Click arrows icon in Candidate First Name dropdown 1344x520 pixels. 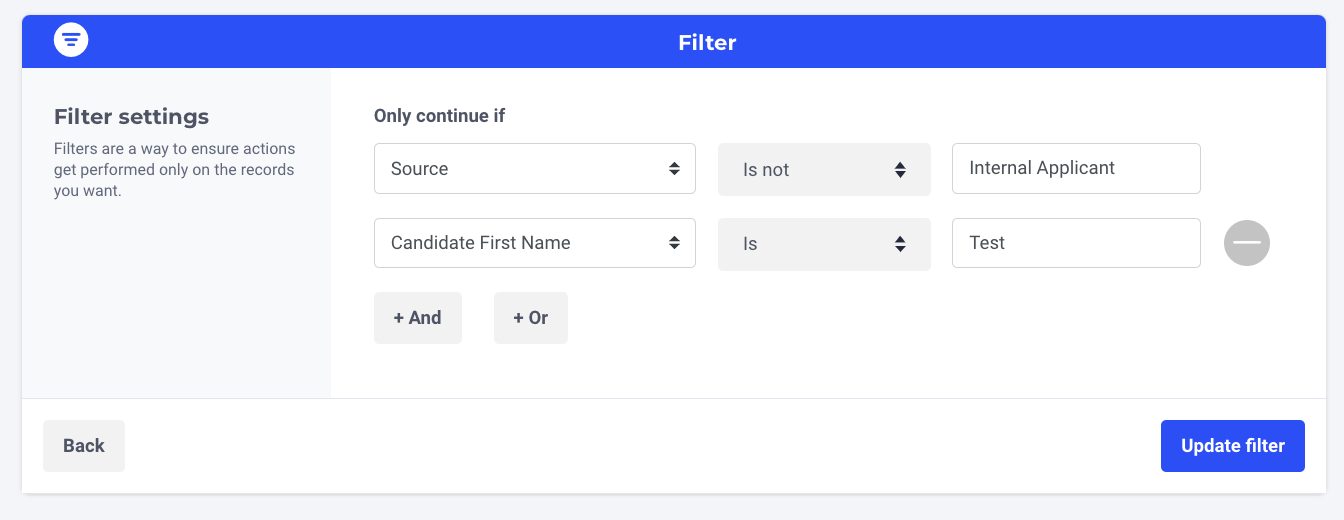point(674,243)
